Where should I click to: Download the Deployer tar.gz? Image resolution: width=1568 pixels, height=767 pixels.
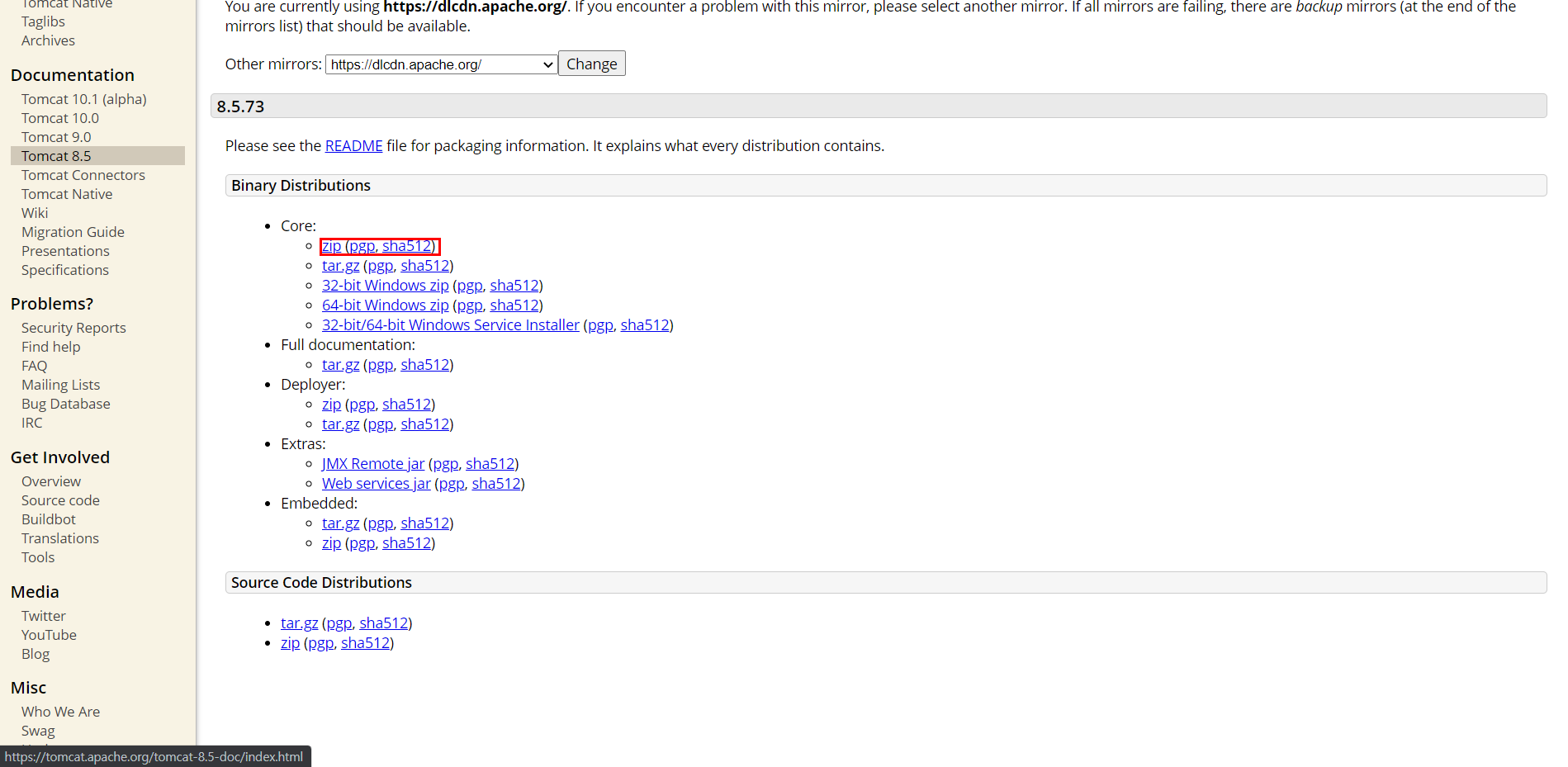(340, 424)
